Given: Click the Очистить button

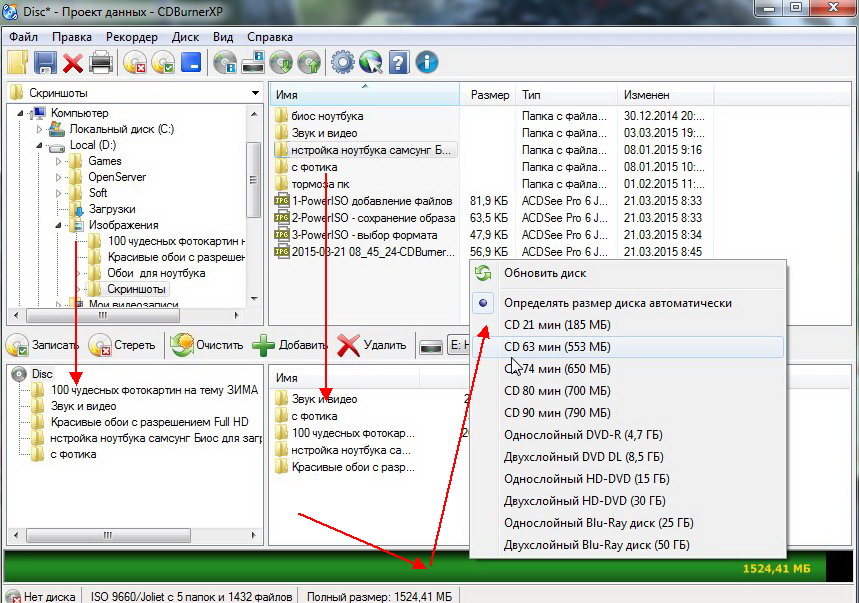Looking at the screenshot, I should point(207,346).
